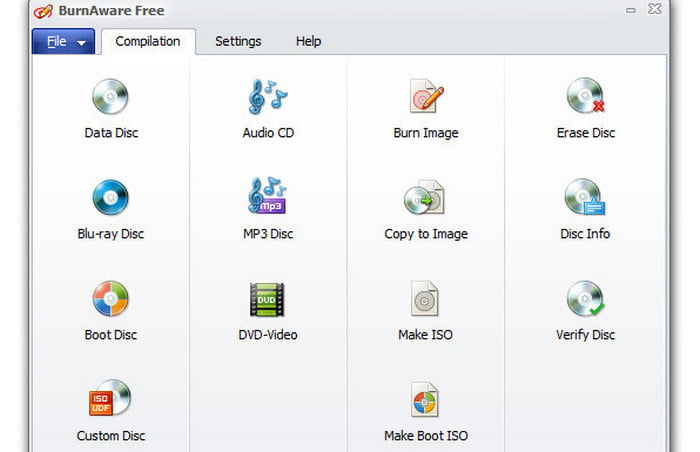This screenshot has width=700, height=452.
Task: Create an MP3 Disc project
Action: (268, 209)
